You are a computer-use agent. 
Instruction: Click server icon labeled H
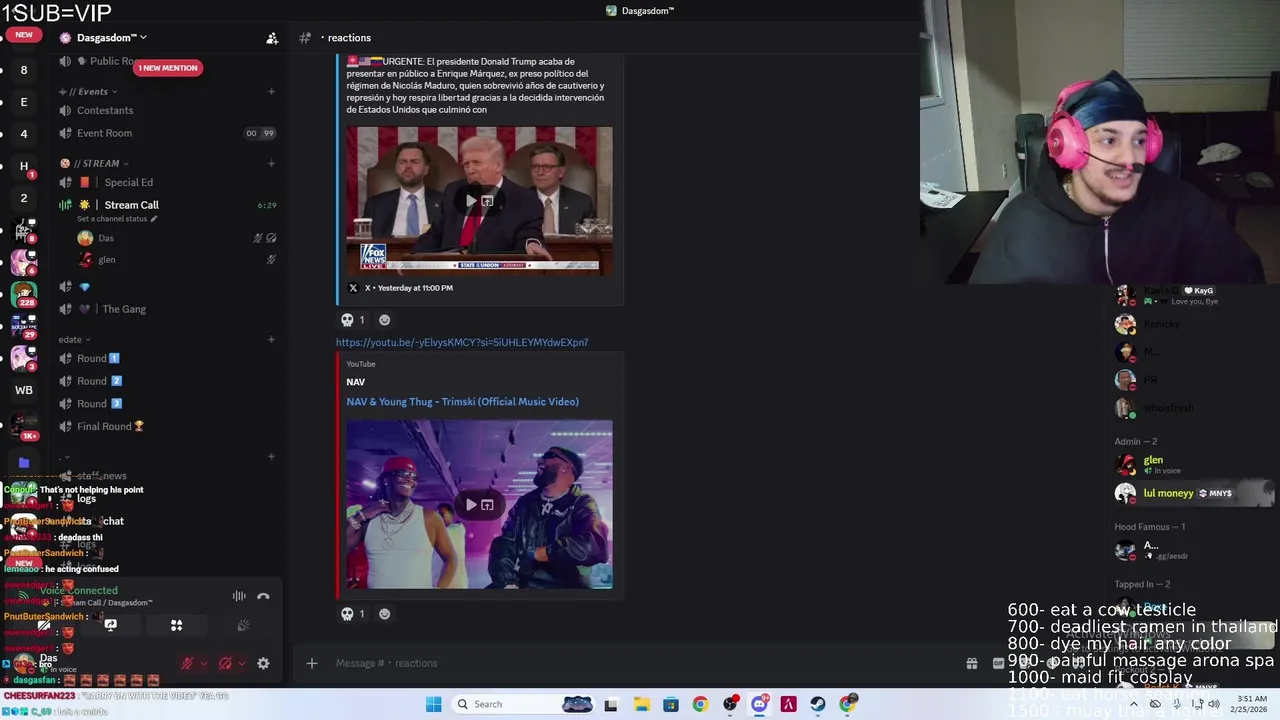click(x=24, y=166)
